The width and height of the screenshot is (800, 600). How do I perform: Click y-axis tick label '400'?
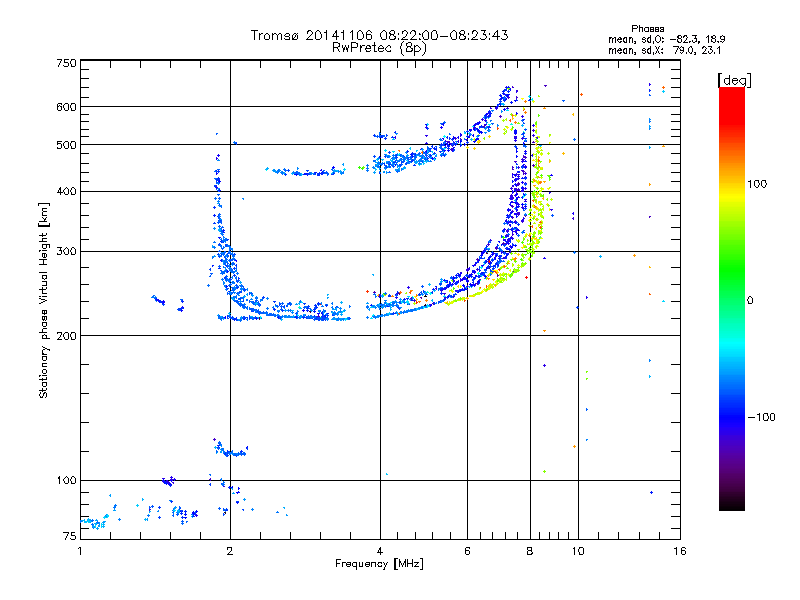tap(66, 191)
